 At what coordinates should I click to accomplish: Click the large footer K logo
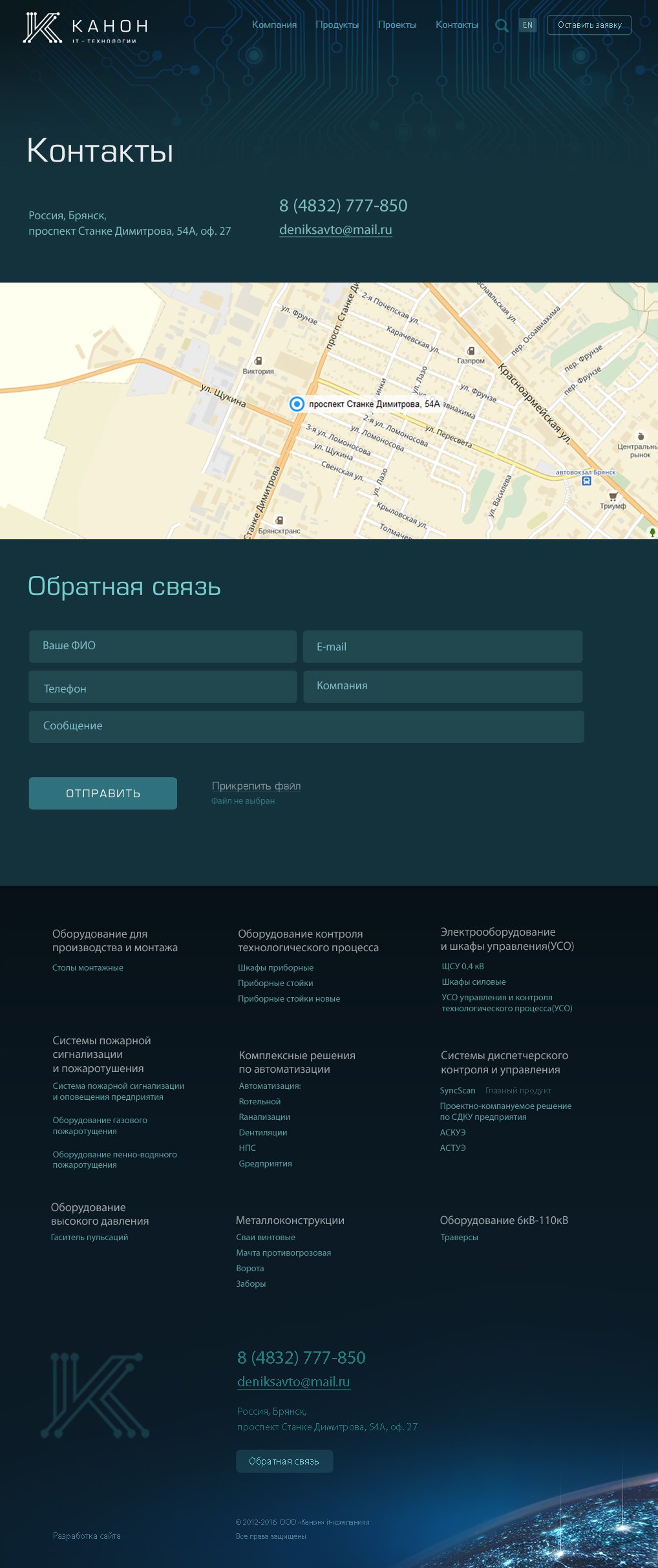(x=95, y=1395)
